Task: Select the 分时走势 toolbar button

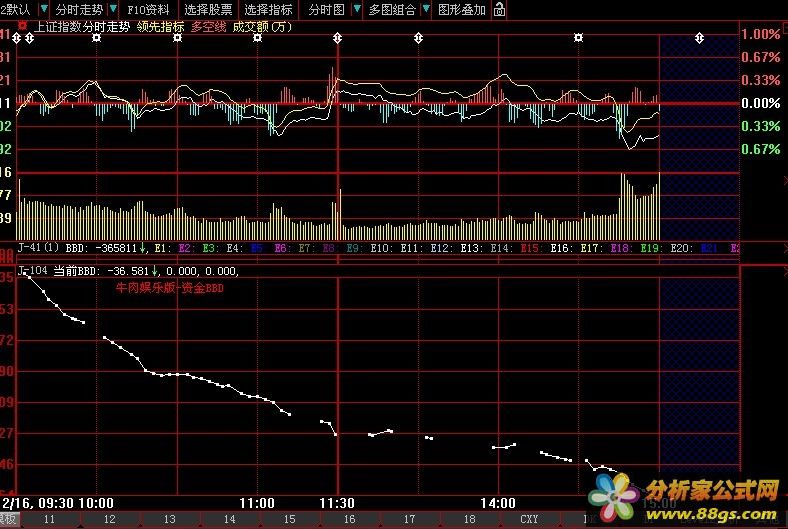Action: coord(79,10)
